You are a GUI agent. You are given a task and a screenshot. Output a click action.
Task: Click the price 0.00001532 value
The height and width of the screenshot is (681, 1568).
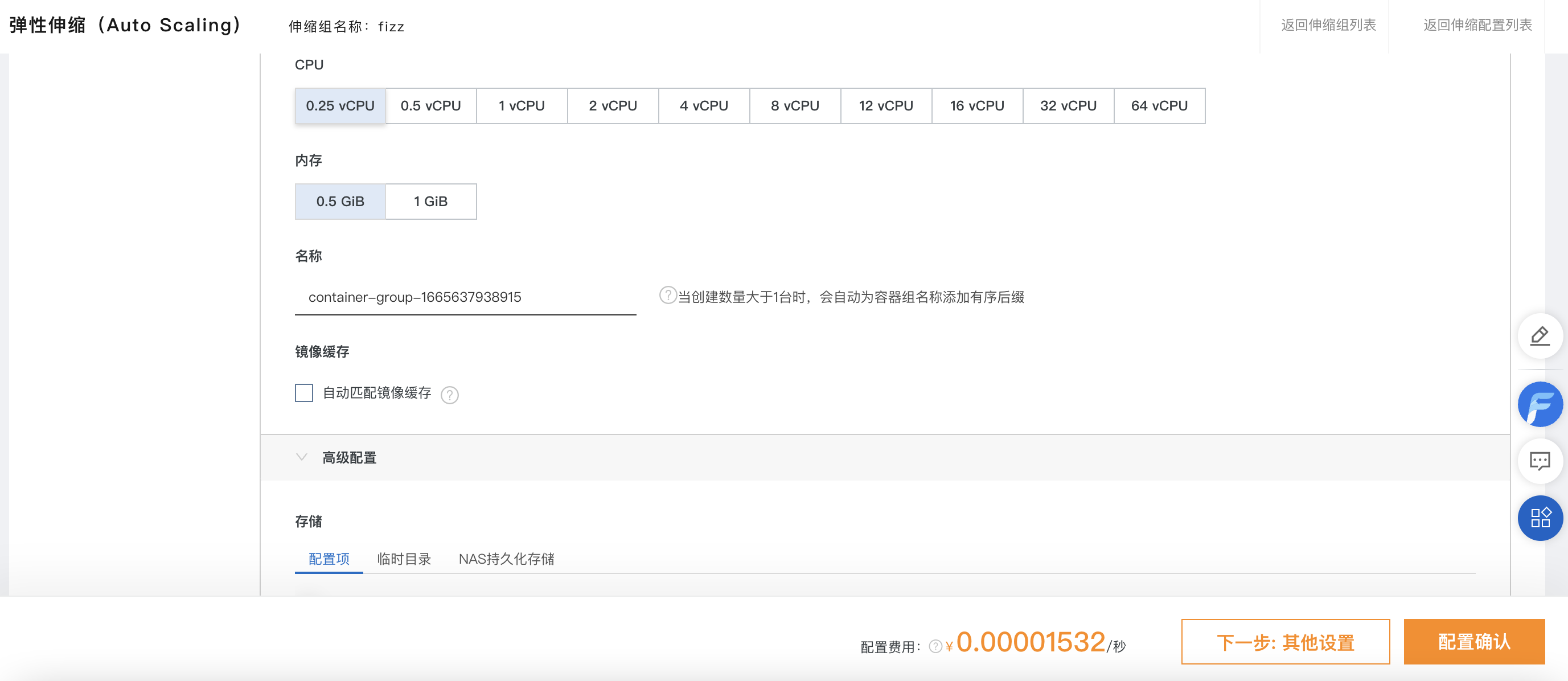[x=1031, y=642]
